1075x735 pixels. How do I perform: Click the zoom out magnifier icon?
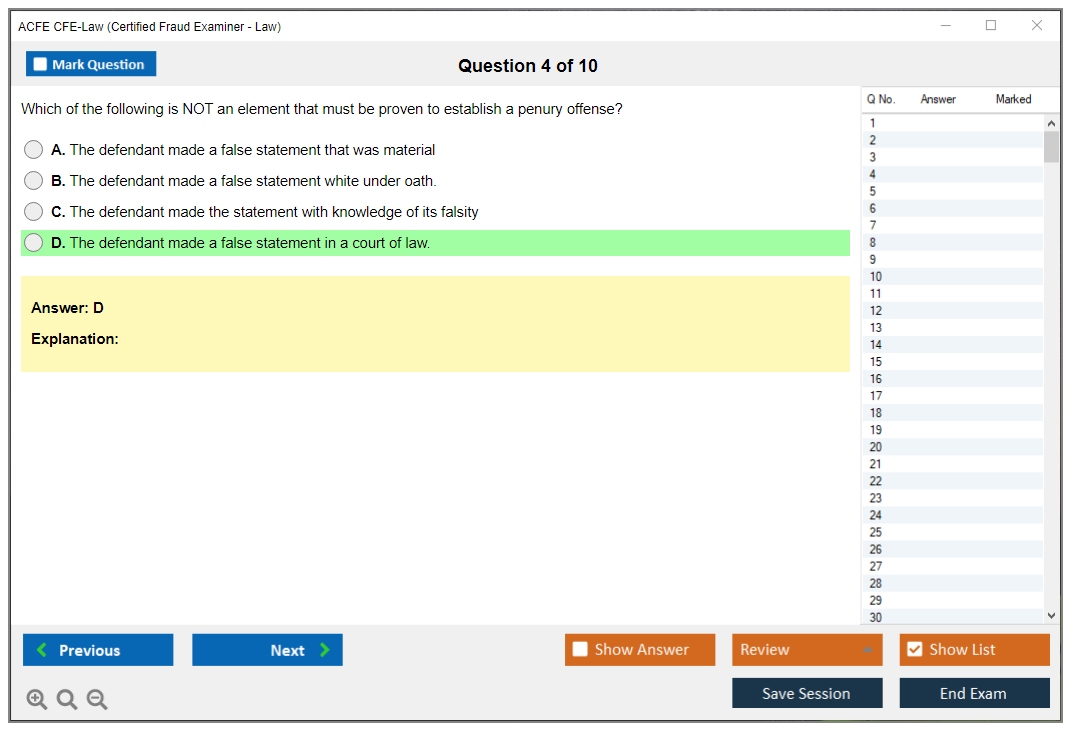(x=97, y=700)
